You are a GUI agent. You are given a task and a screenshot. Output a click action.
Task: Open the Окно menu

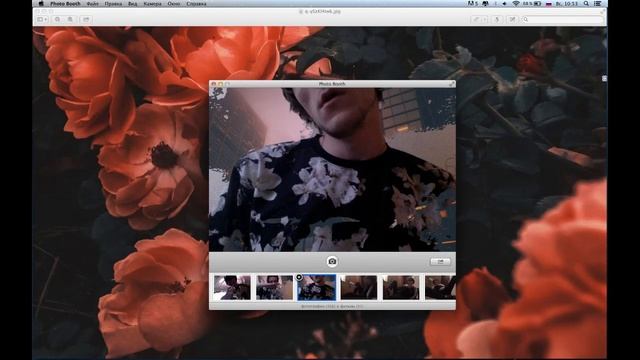(x=174, y=4)
